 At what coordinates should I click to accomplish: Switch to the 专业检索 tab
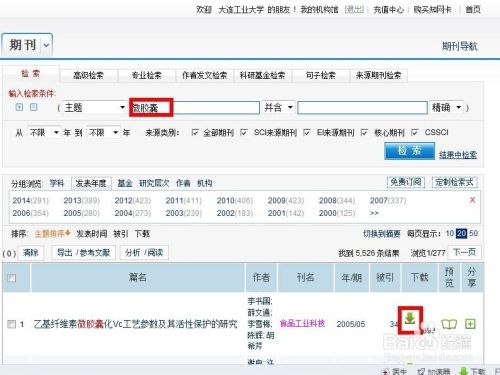[x=147, y=76]
